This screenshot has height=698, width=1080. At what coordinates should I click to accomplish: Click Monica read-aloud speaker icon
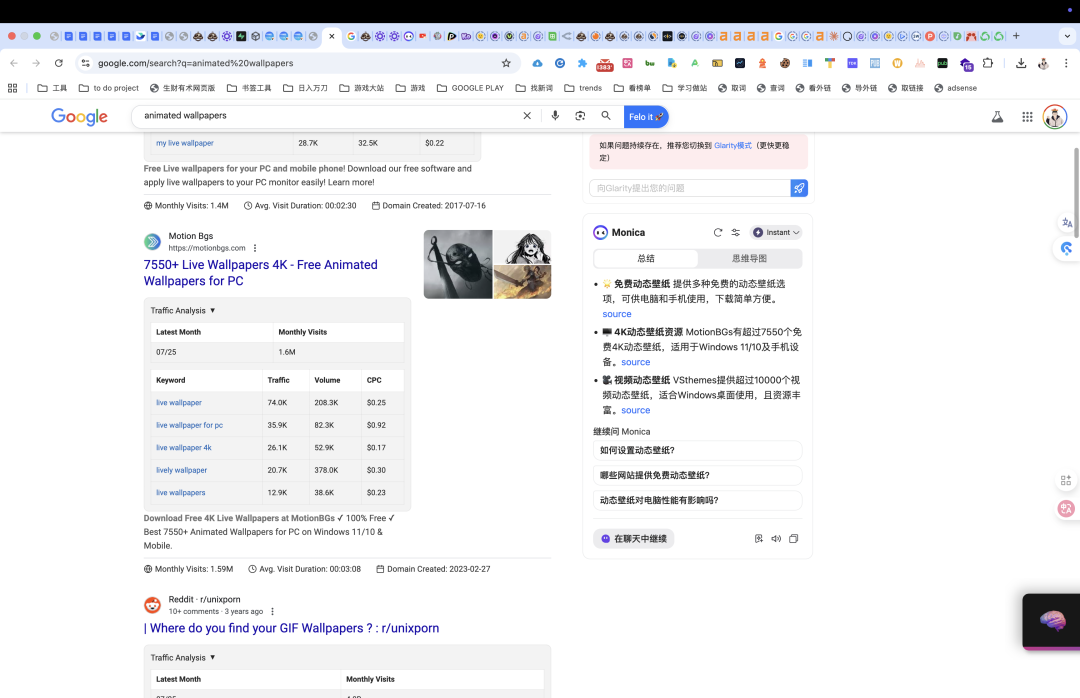tap(776, 539)
